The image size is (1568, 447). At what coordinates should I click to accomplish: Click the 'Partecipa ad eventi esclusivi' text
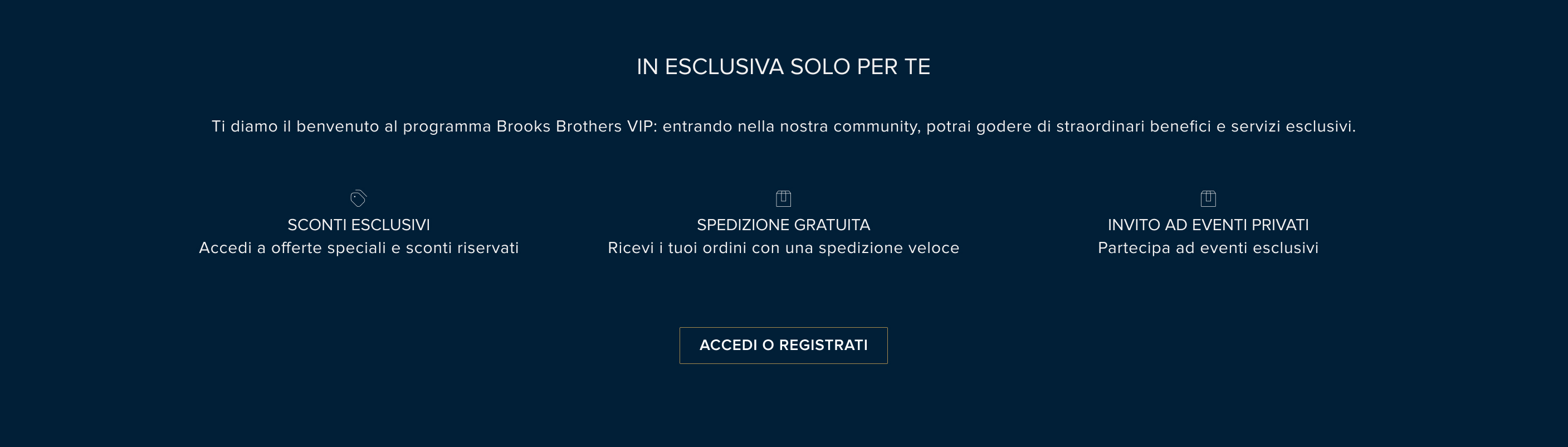(1208, 248)
